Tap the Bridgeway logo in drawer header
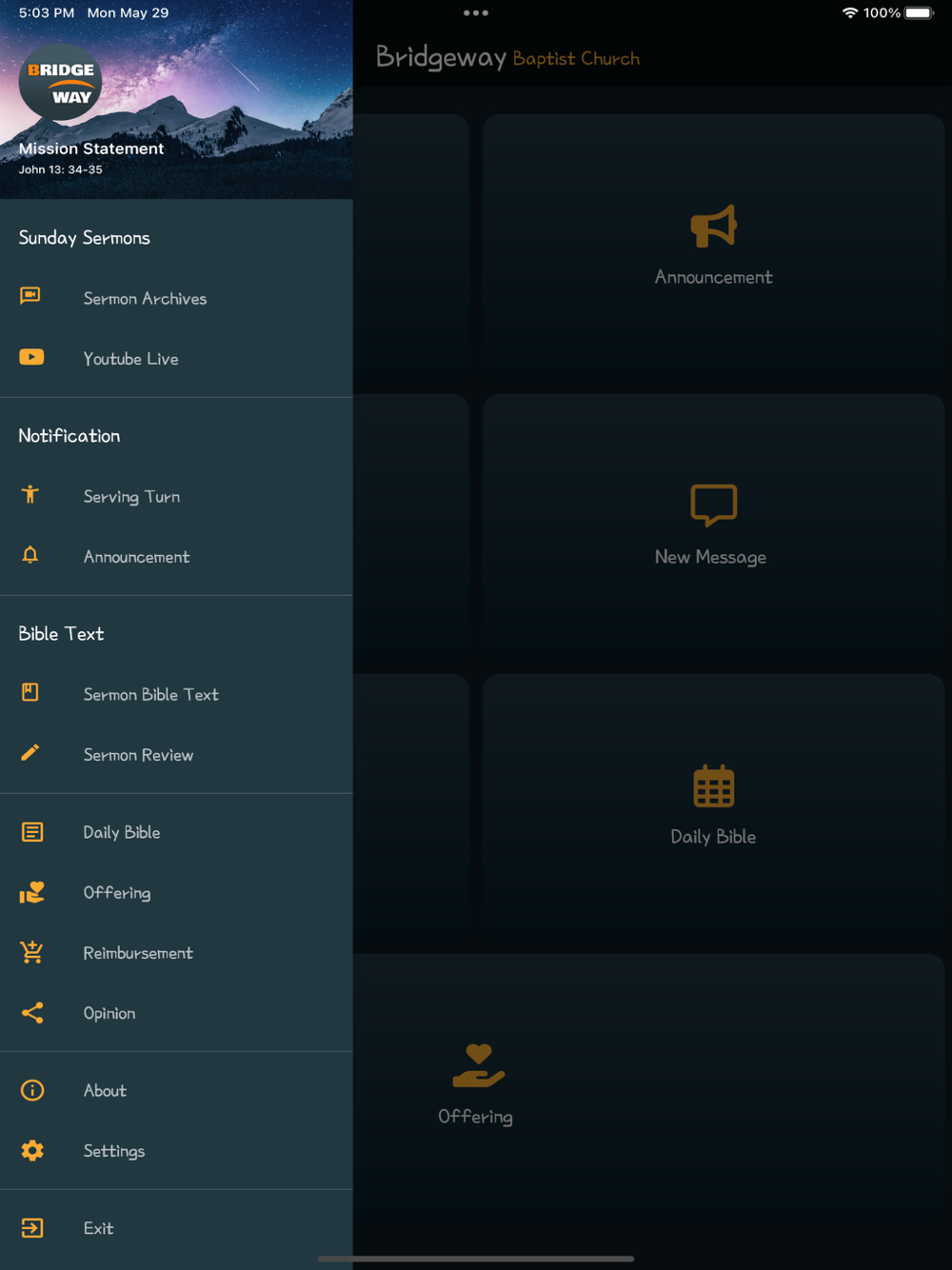 (x=60, y=82)
